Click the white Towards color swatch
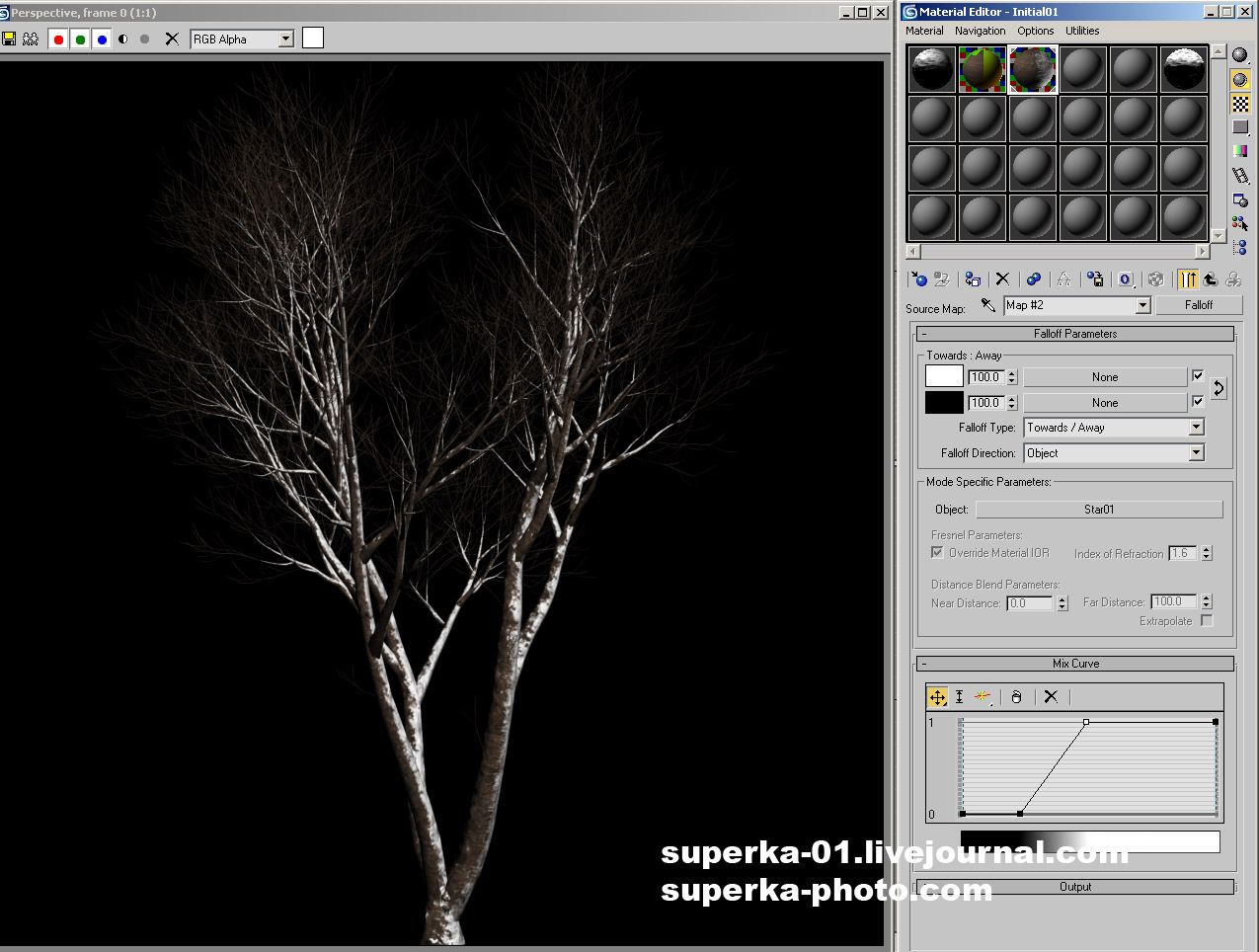The height and width of the screenshot is (952, 1259). point(943,376)
